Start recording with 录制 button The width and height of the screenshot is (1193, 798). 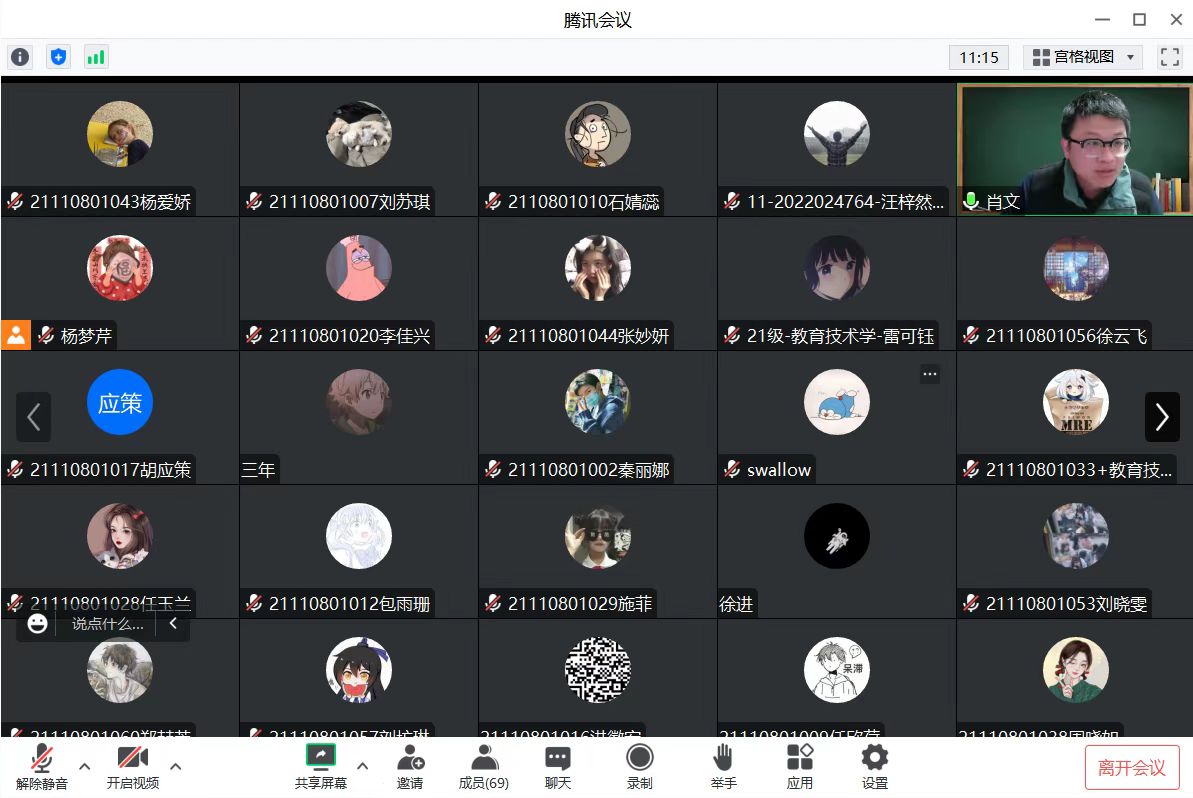[640, 767]
